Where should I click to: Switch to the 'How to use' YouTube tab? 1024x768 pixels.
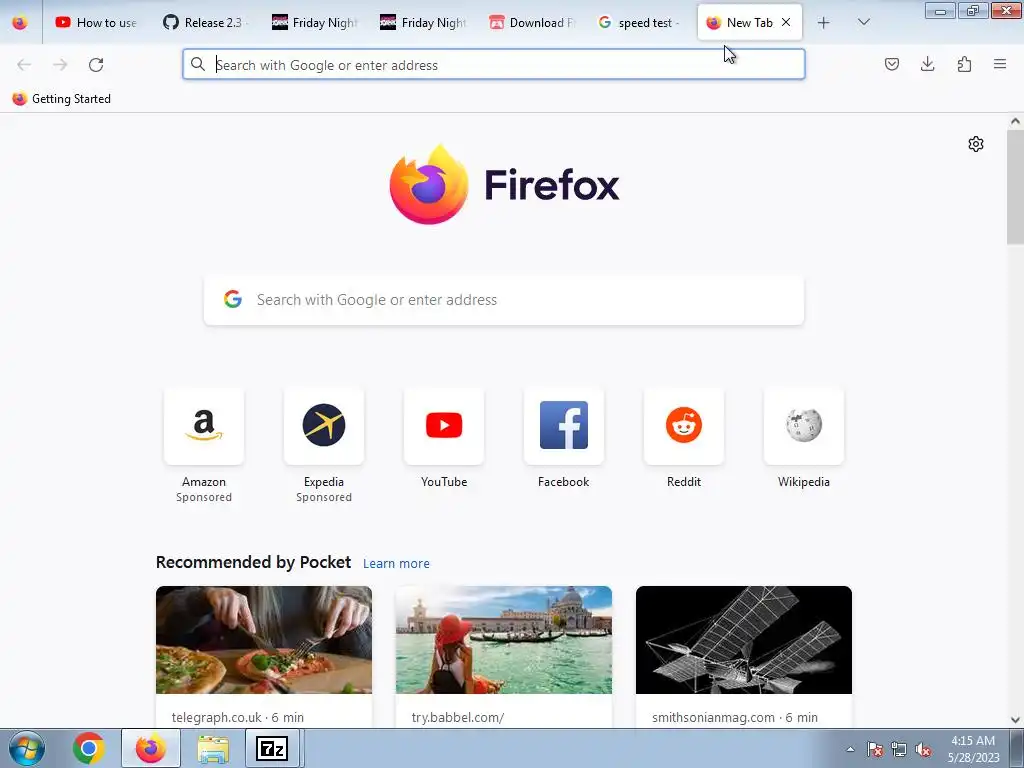coord(97,23)
